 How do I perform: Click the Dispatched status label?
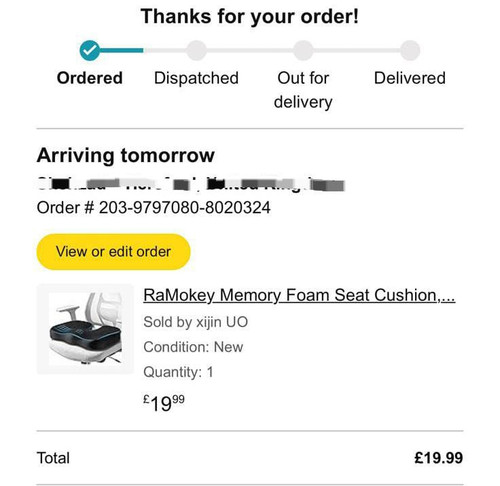[x=196, y=78]
